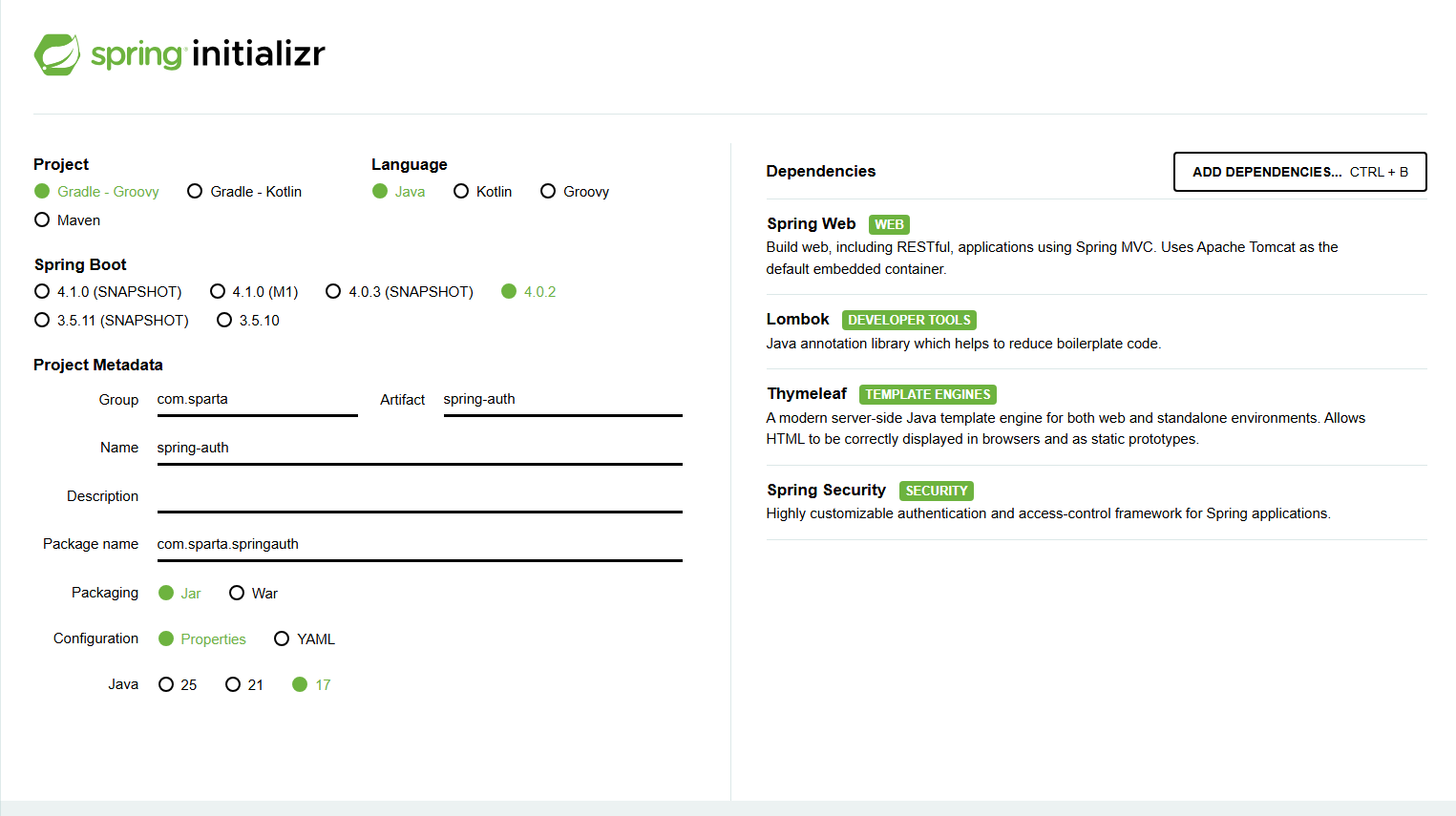Choose Kotlin as the language
This screenshot has height=816, width=1456.
pos(482,191)
